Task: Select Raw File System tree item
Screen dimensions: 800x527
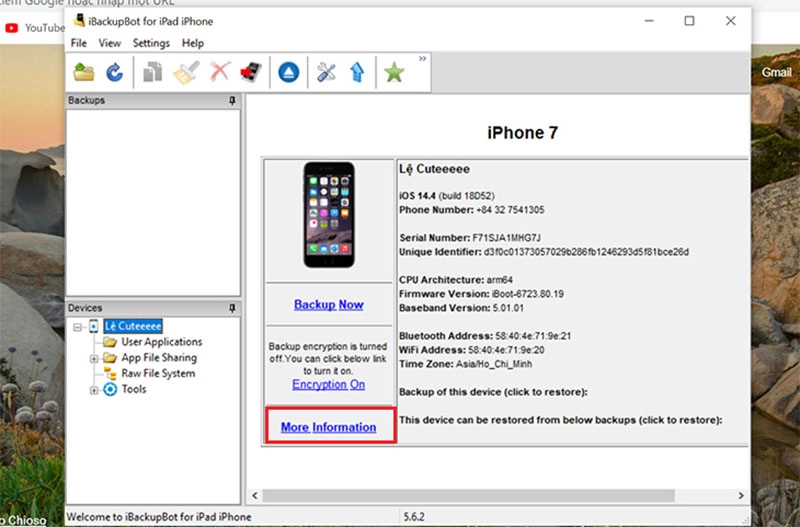Action: coord(158,373)
